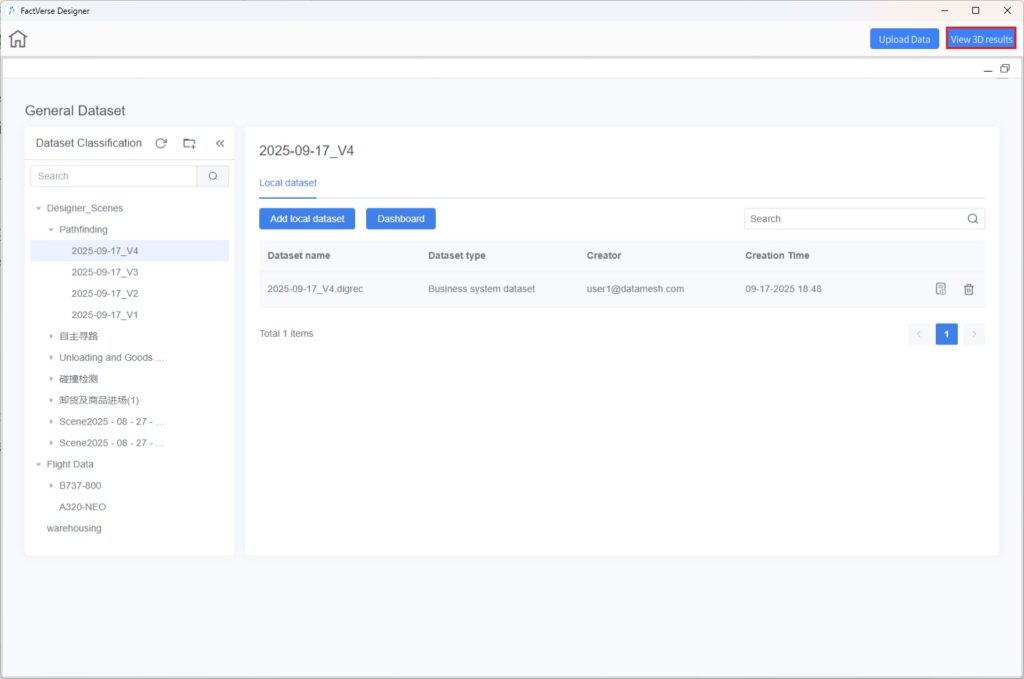
Task: Click the add new folder icon
Action: [x=189, y=143]
